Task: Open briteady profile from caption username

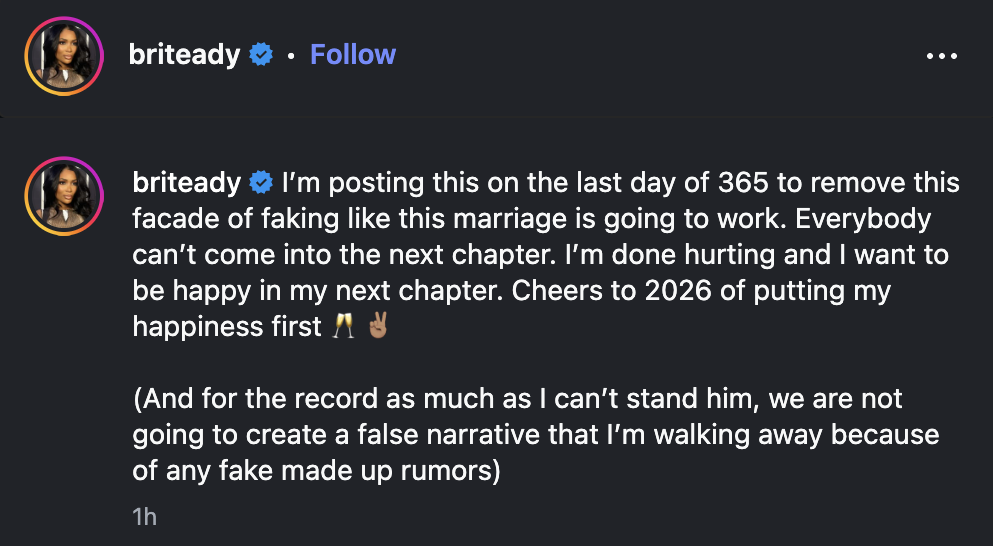Action: 186,183
